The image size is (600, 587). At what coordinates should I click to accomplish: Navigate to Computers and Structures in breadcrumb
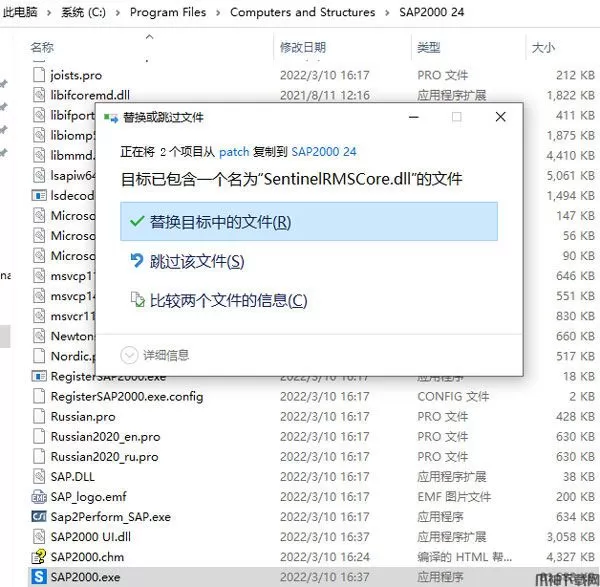pos(303,12)
